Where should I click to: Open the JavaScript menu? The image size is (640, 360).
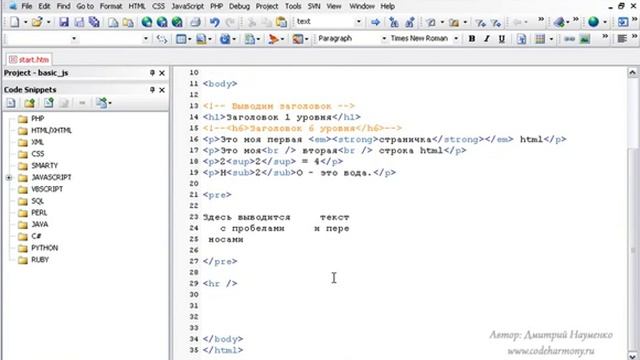pyautogui.click(x=188, y=7)
